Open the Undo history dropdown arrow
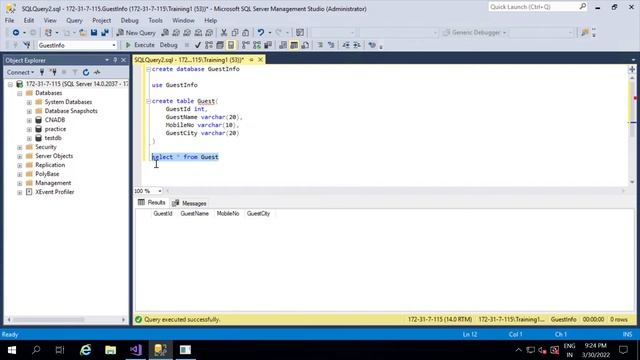This screenshot has width=640, height=360. coord(269,33)
